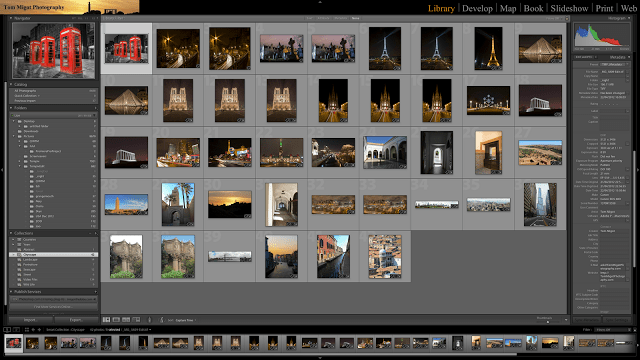Viewport: 640px width, 360px height.
Task: Click the Import button
Action: click(31, 320)
